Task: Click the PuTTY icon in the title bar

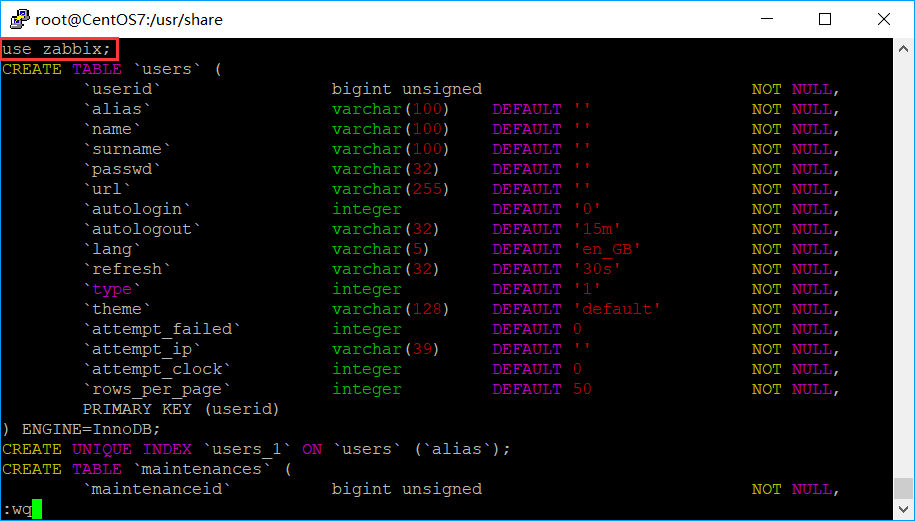Action: (x=18, y=19)
